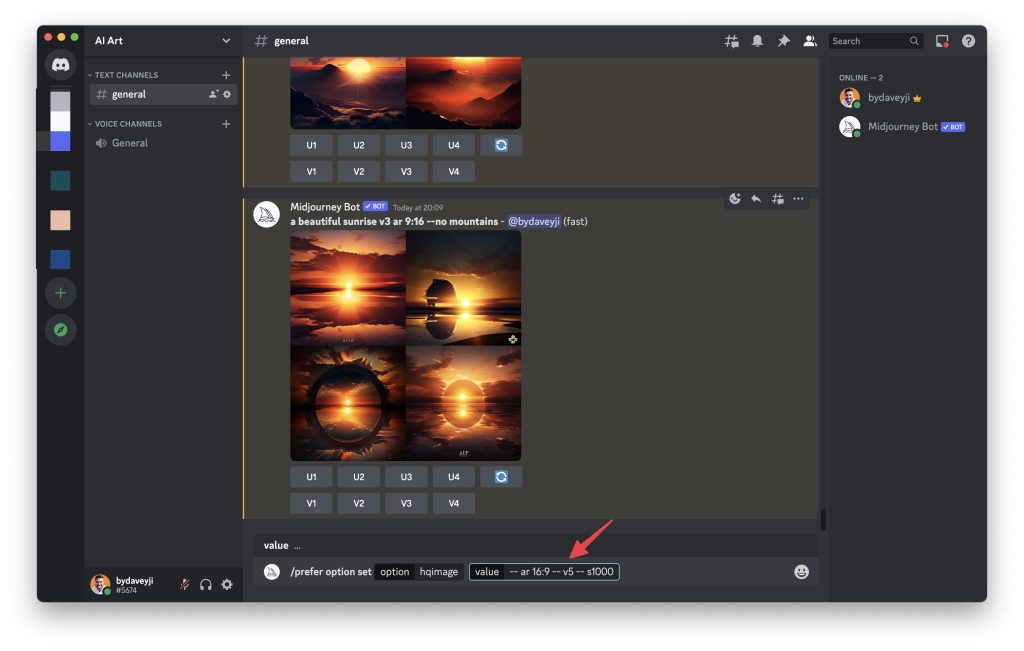Open bydaveyji user panel avatar

click(100, 584)
